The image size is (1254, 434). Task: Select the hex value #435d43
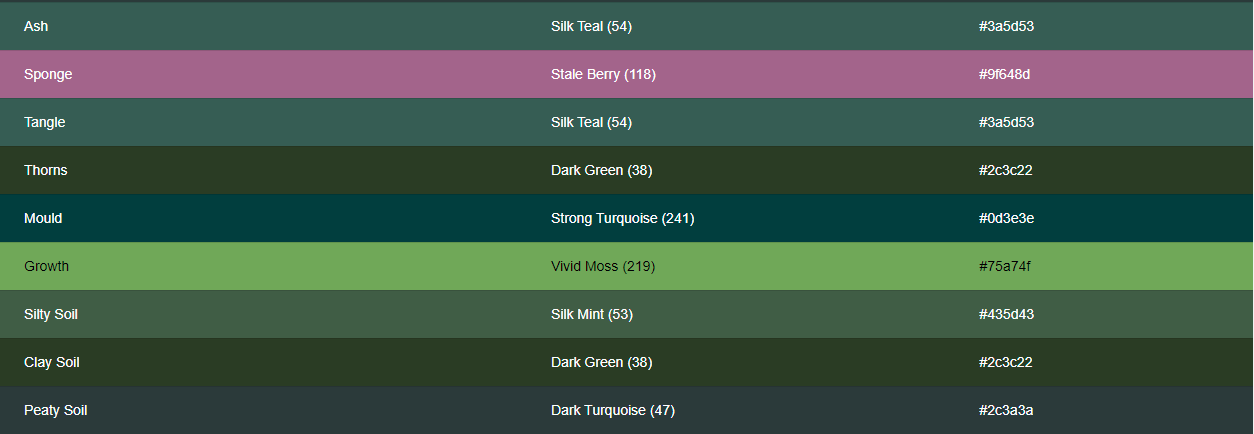click(1006, 315)
